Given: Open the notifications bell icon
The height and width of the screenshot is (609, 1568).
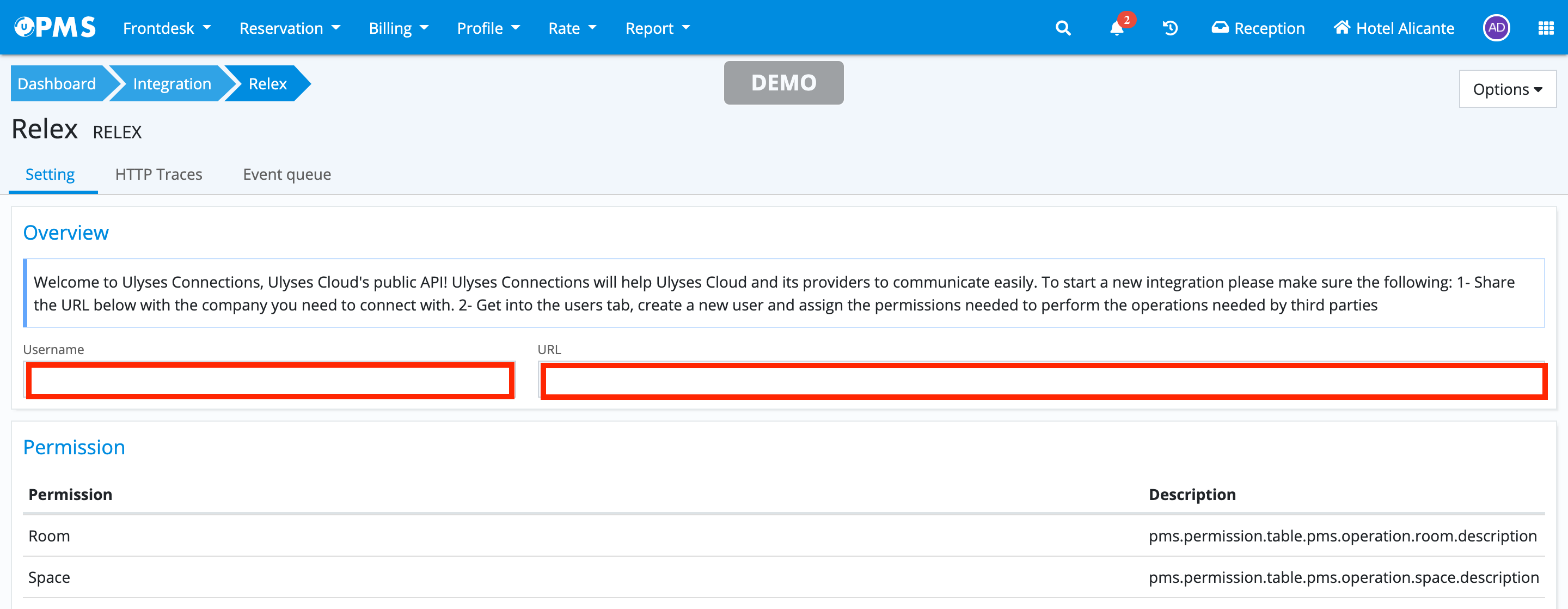Looking at the screenshot, I should 1116,28.
